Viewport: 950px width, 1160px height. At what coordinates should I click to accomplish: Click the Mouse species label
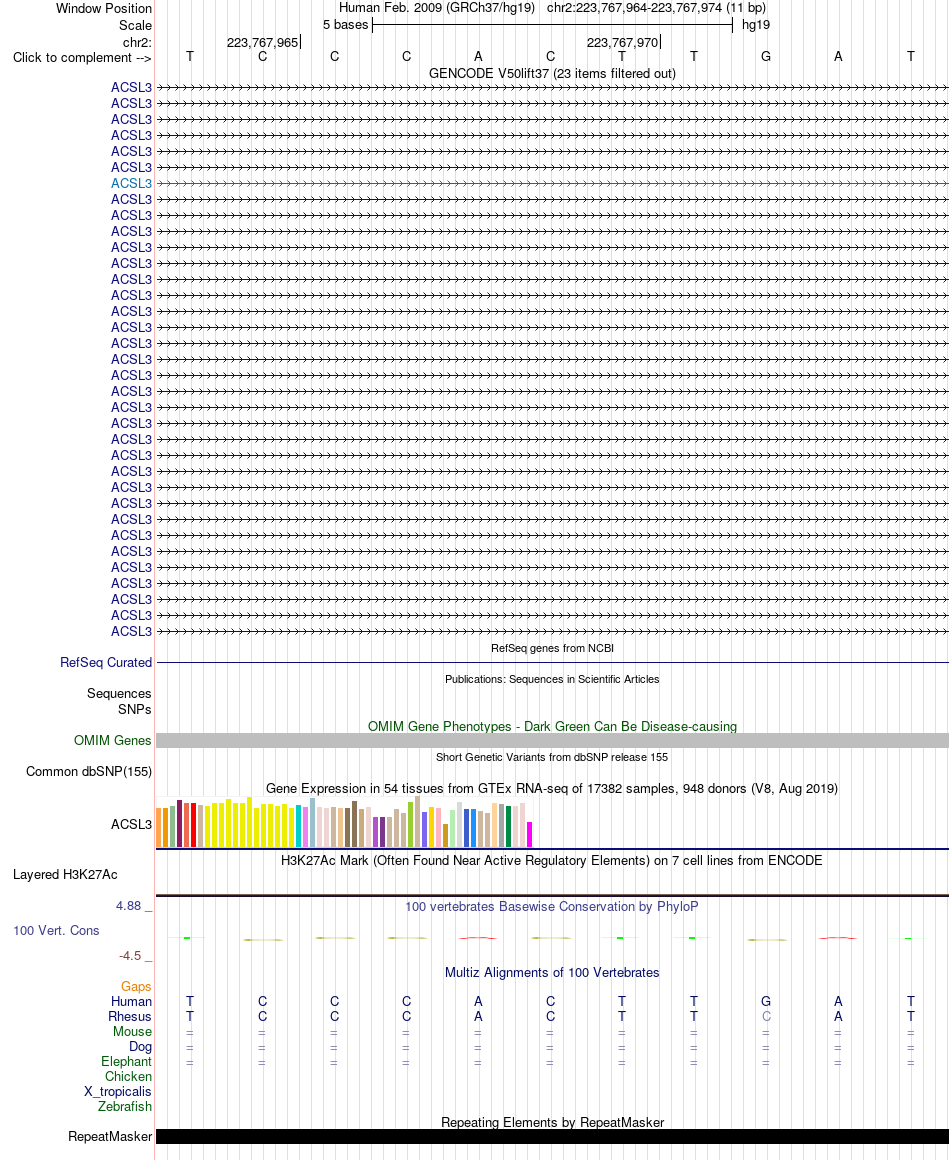[132, 1031]
